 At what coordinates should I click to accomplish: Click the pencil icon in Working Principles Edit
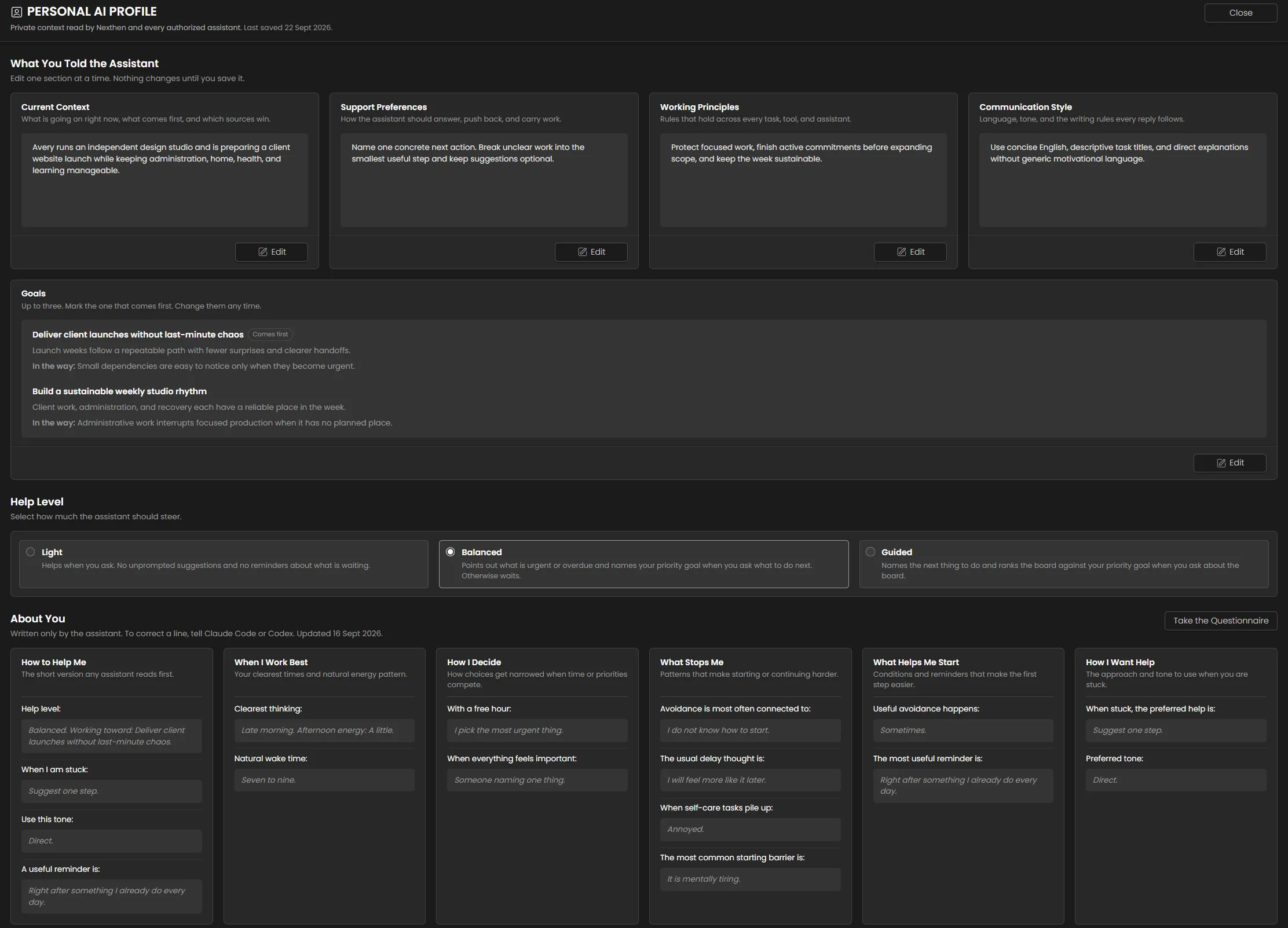click(x=902, y=252)
